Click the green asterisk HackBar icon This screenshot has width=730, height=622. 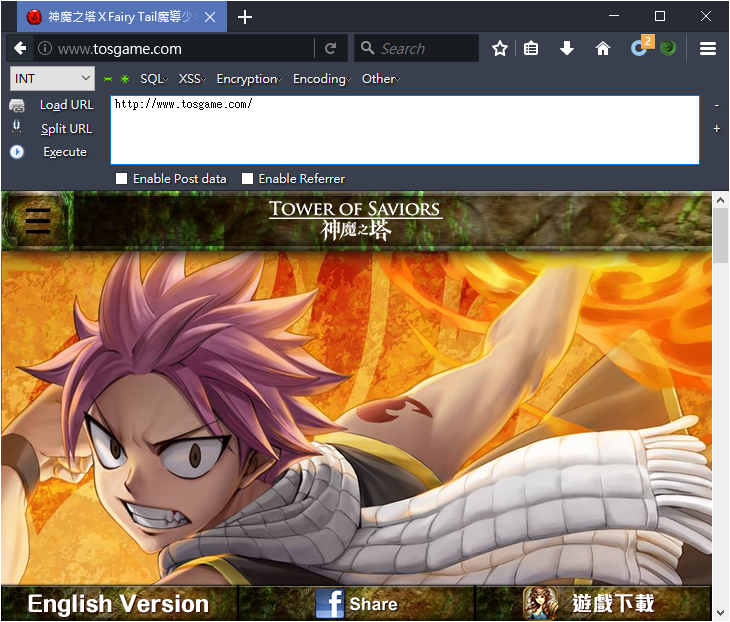(x=125, y=79)
